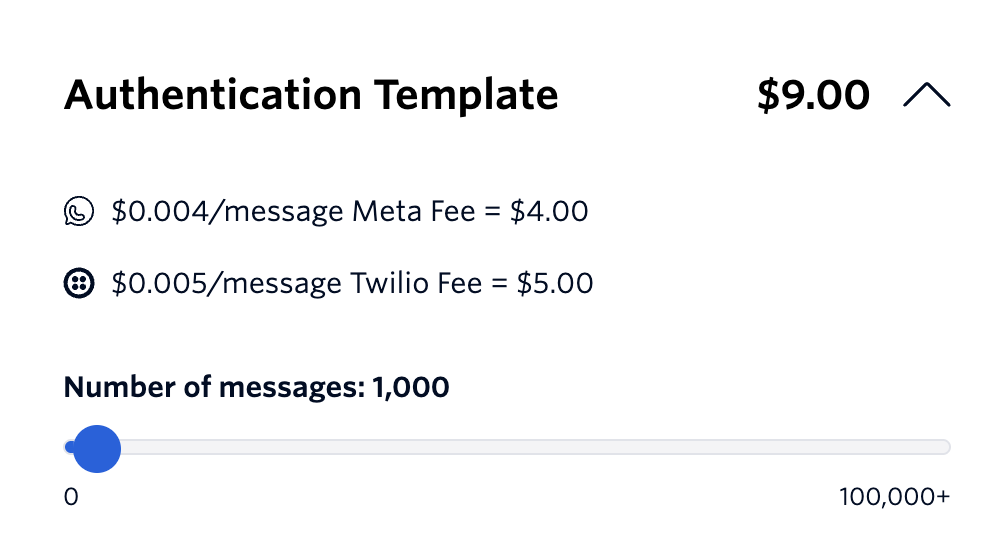
Task: Click the 100,000+ maximum slider label
Action: pyautogui.click(x=894, y=497)
